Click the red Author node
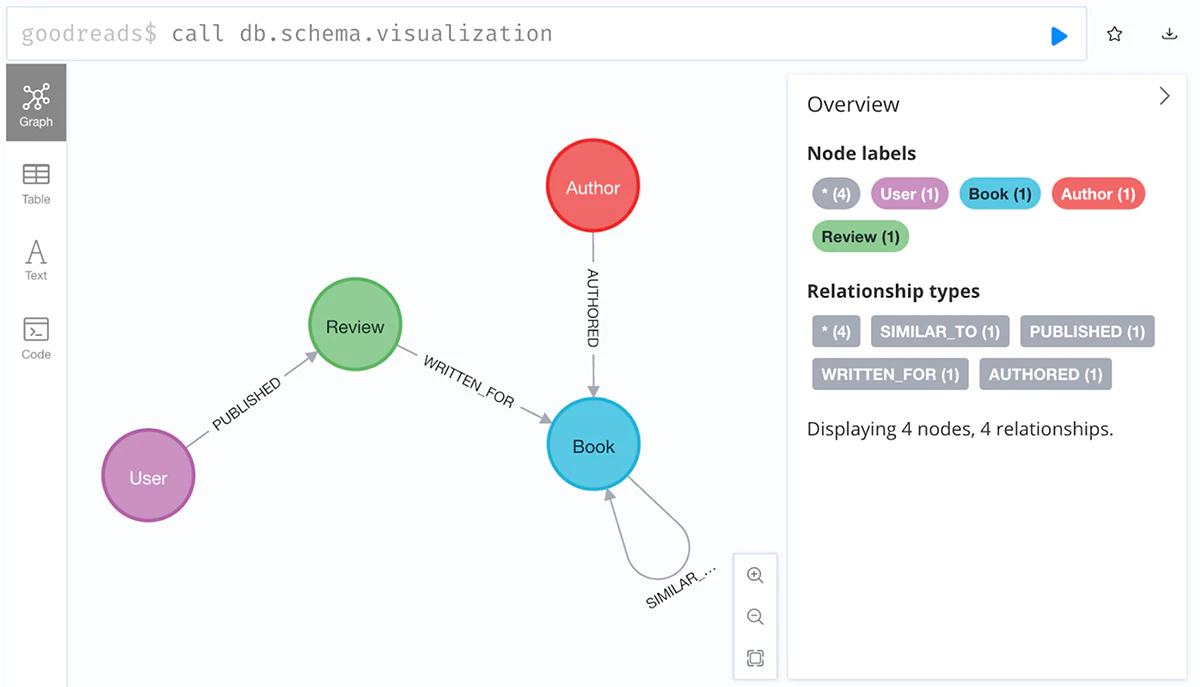This screenshot has height=687, width=1200. tap(593, 187)
